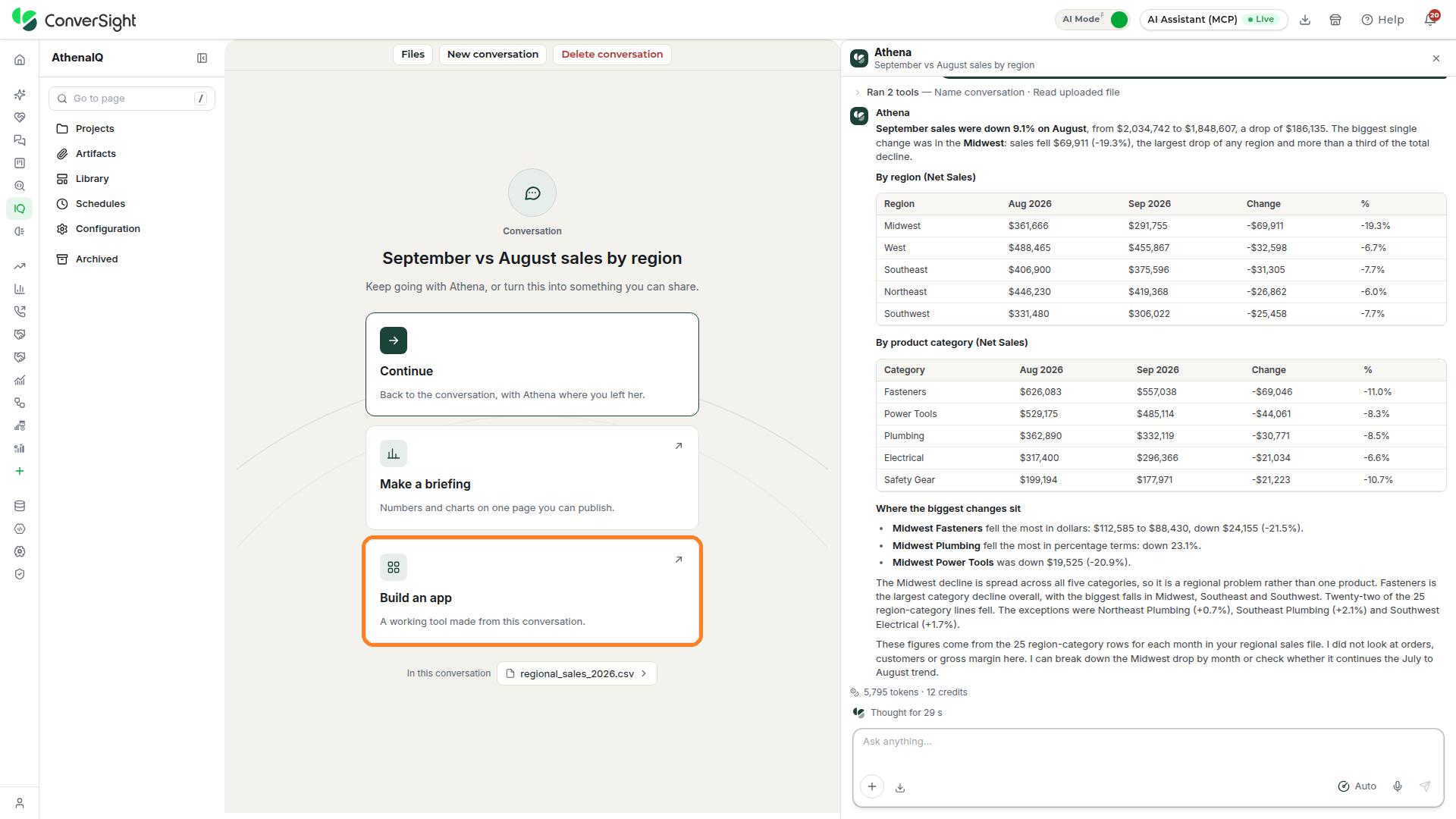Viewport: 1456px width, 819px height.
Task: Click the Midwest row region cell
Action: pos(902,226)
